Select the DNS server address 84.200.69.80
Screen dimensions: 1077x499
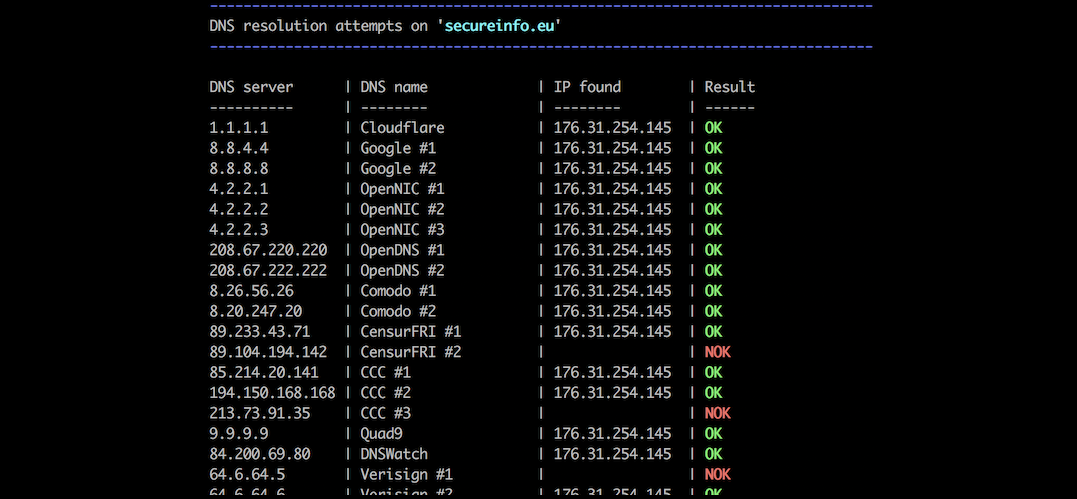260,454
